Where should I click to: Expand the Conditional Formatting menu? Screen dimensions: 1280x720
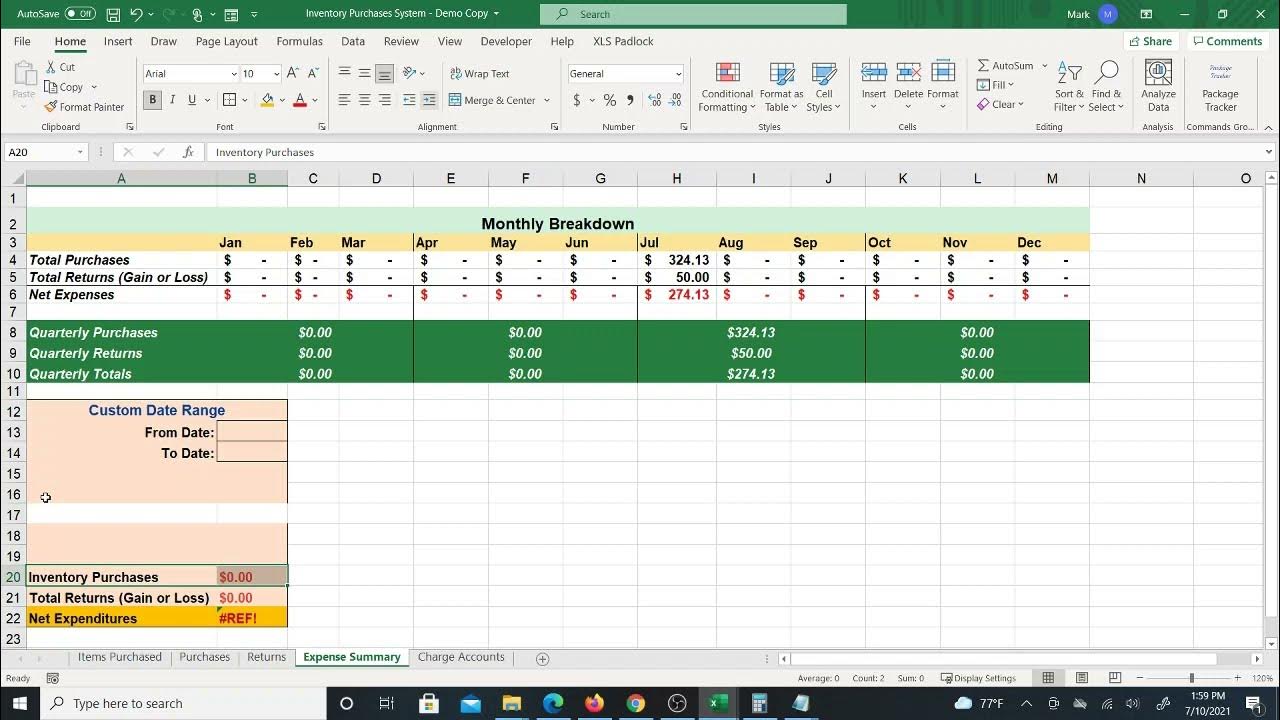coord(726,88)
